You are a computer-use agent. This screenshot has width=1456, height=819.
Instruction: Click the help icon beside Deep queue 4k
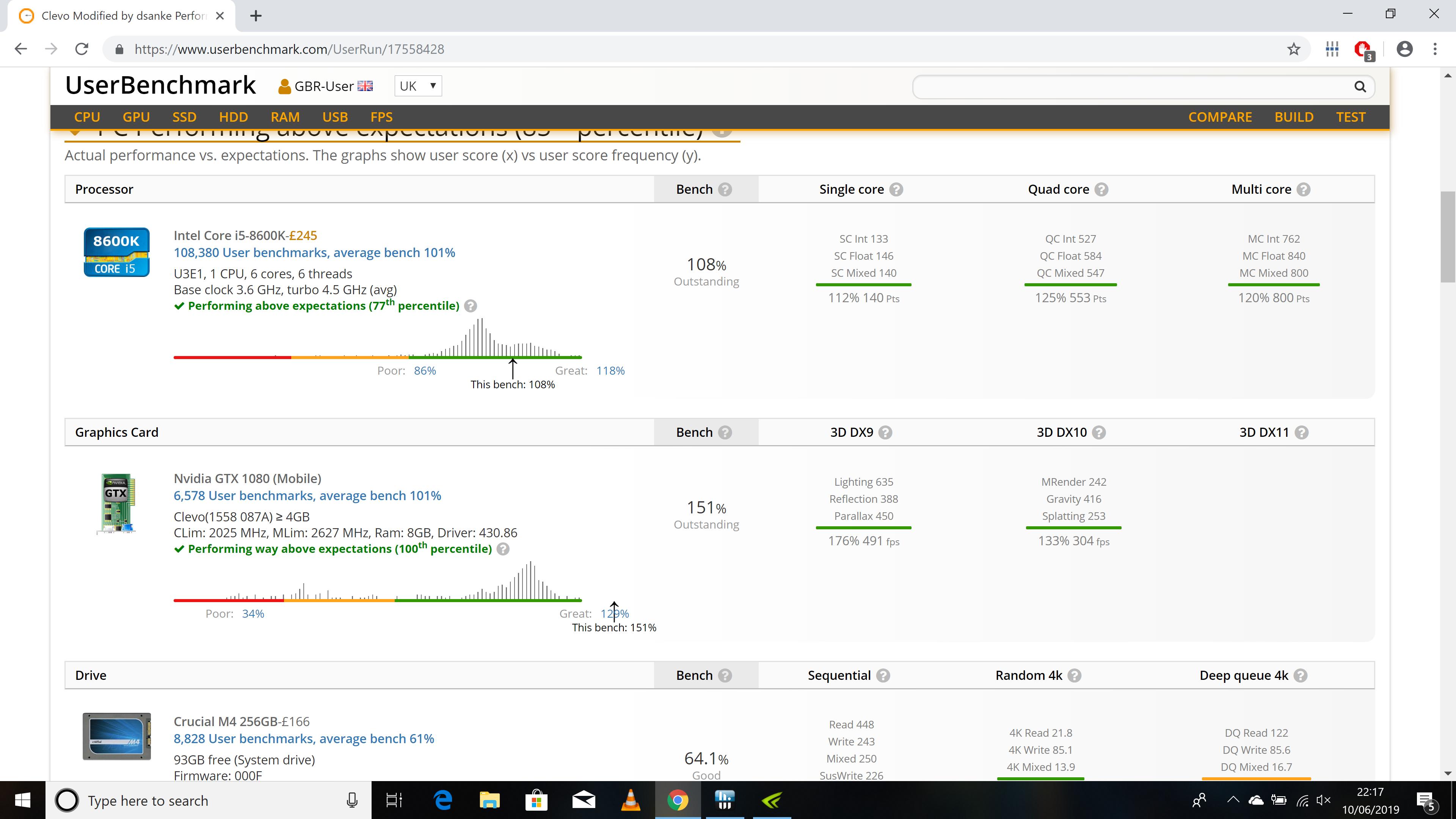coord(1301,675)
